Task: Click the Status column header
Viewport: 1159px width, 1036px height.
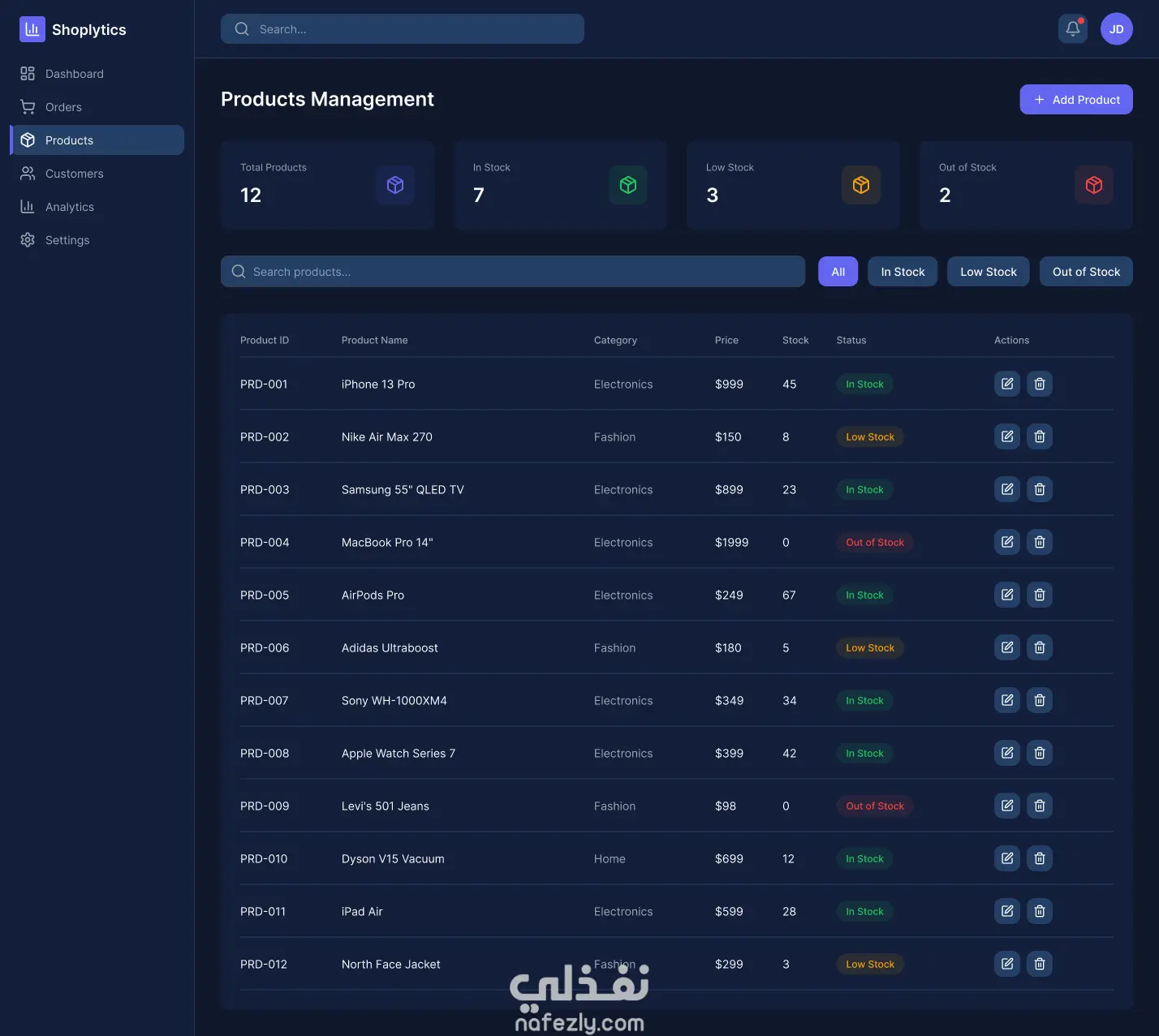Action: pos(851,341)
